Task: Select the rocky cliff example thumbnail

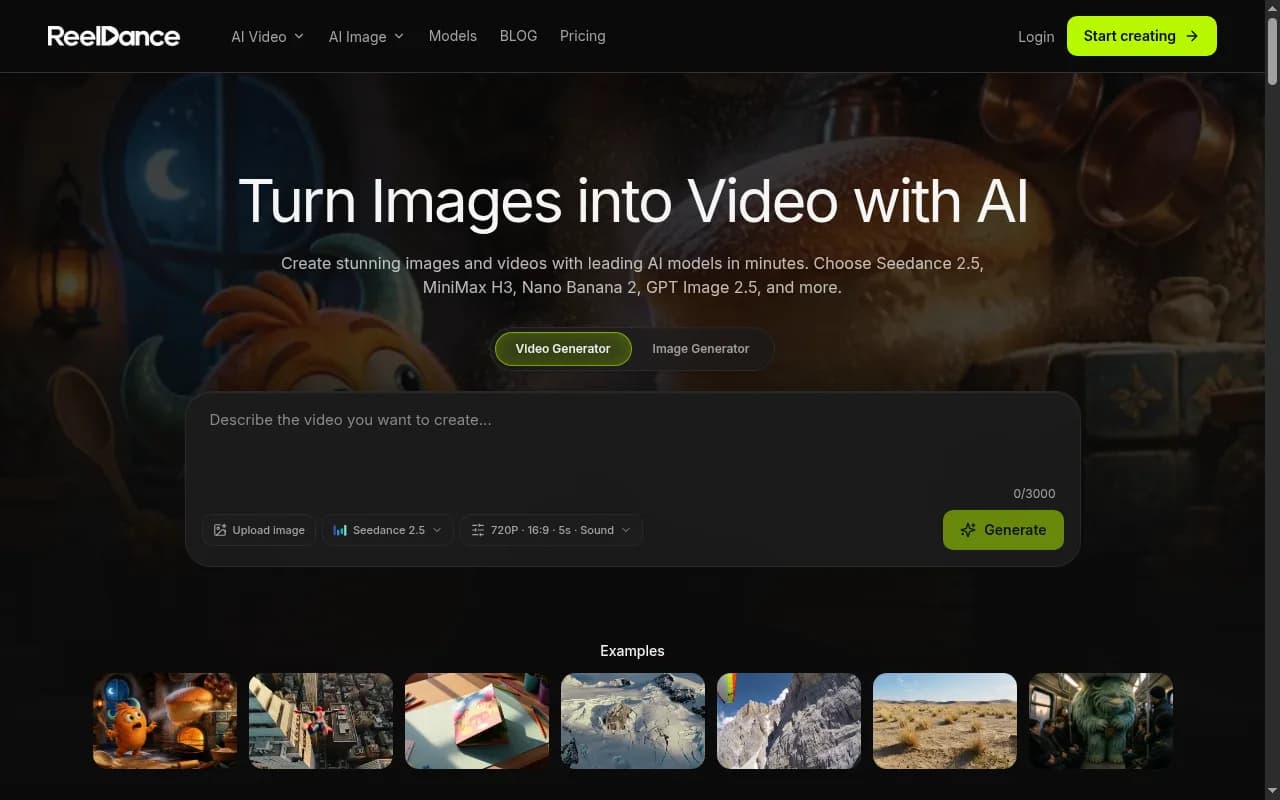Action: click(789, 721)
